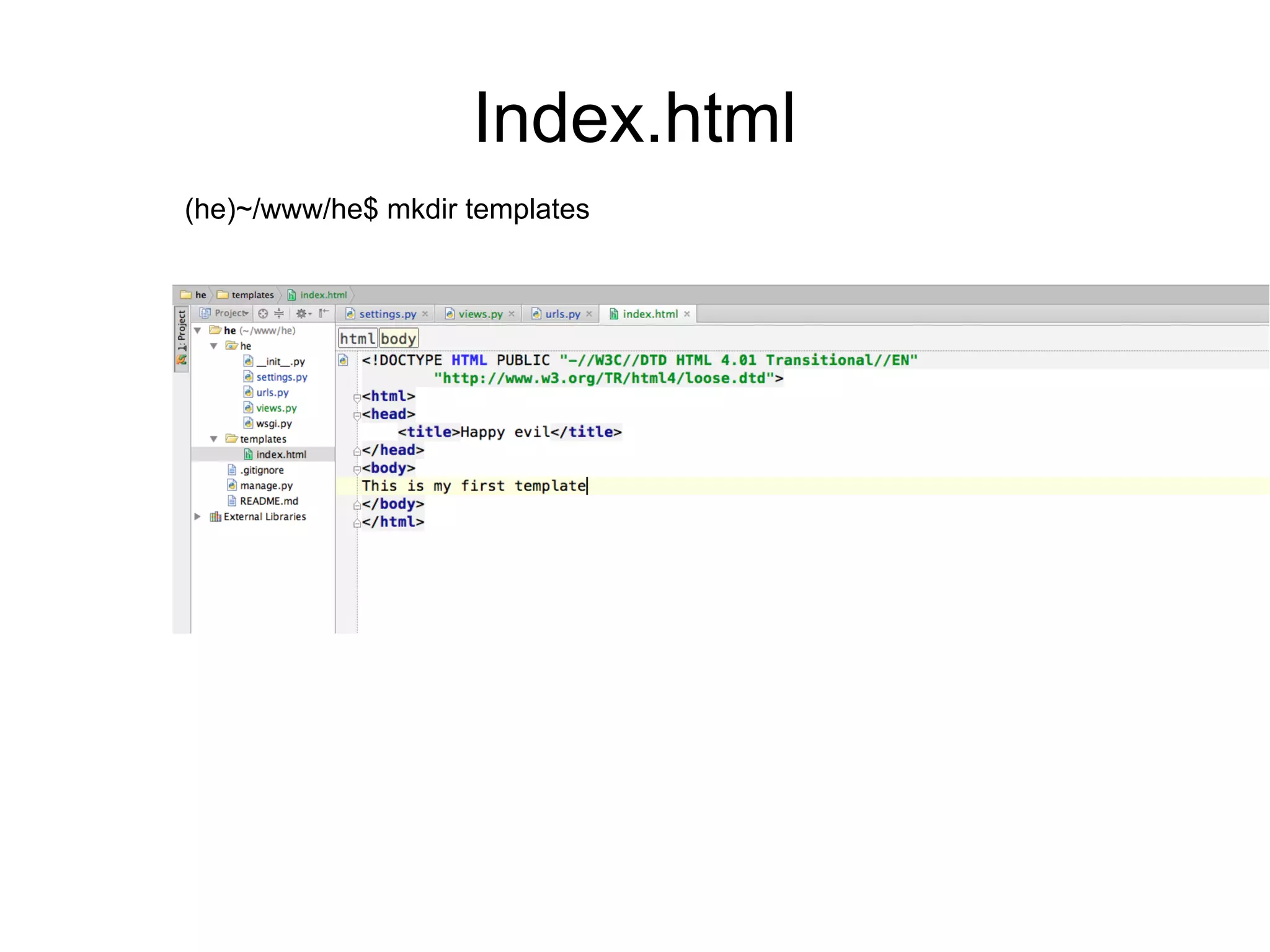Click the loose.dtd URL string in editor
1270x952 pixels.
tap(604, 378)
